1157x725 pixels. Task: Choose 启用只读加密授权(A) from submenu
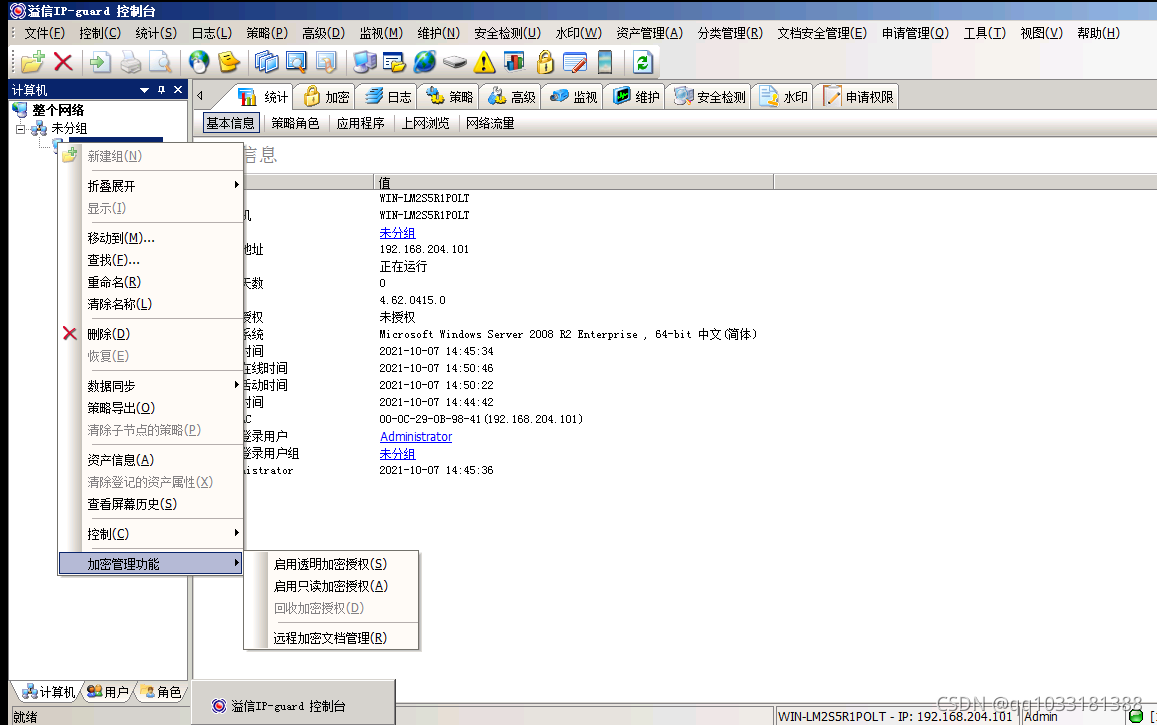tap(331, 586)
